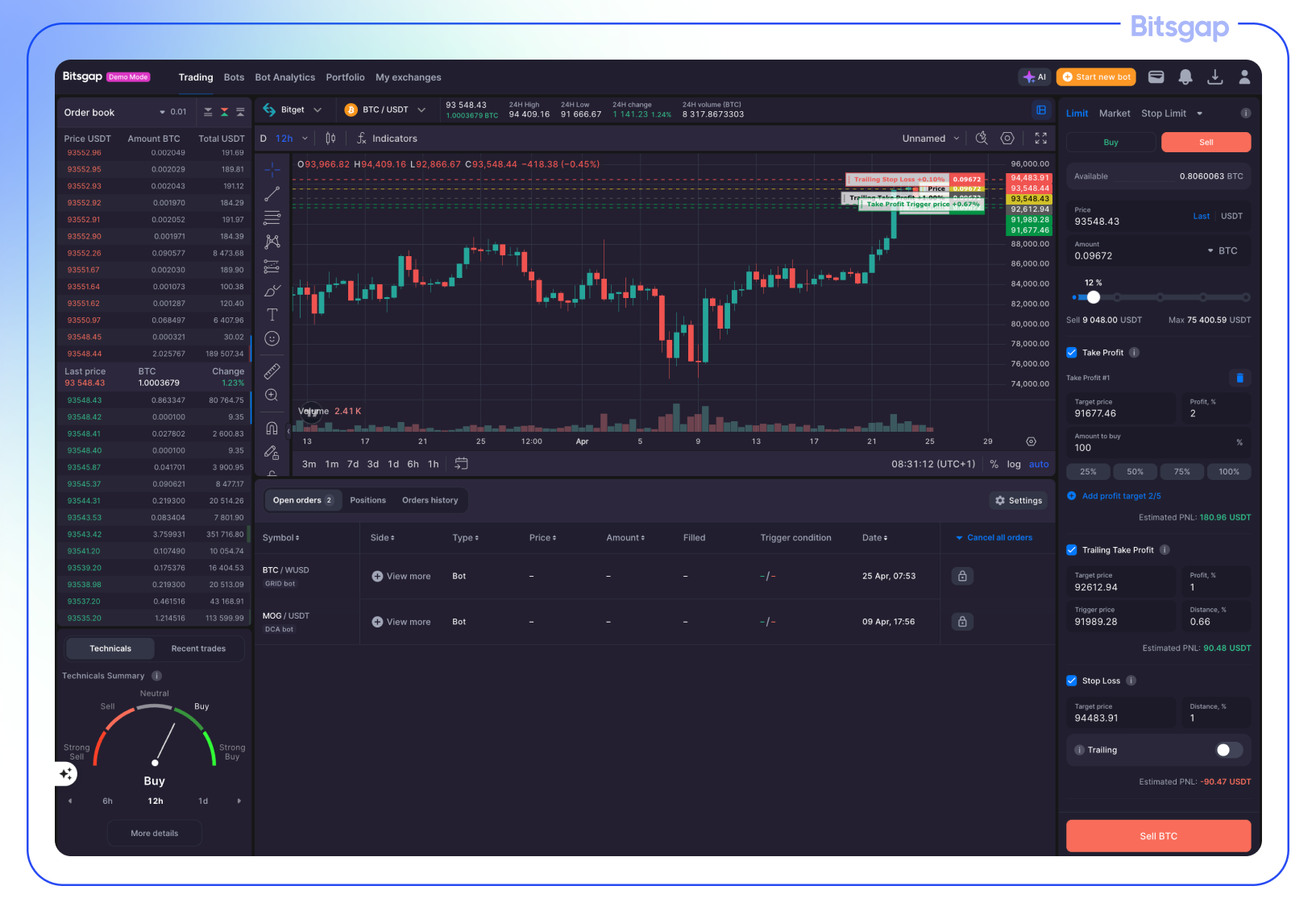
Task: Click the 12 % amount slider handle
Action: (x=1094, y=297)
